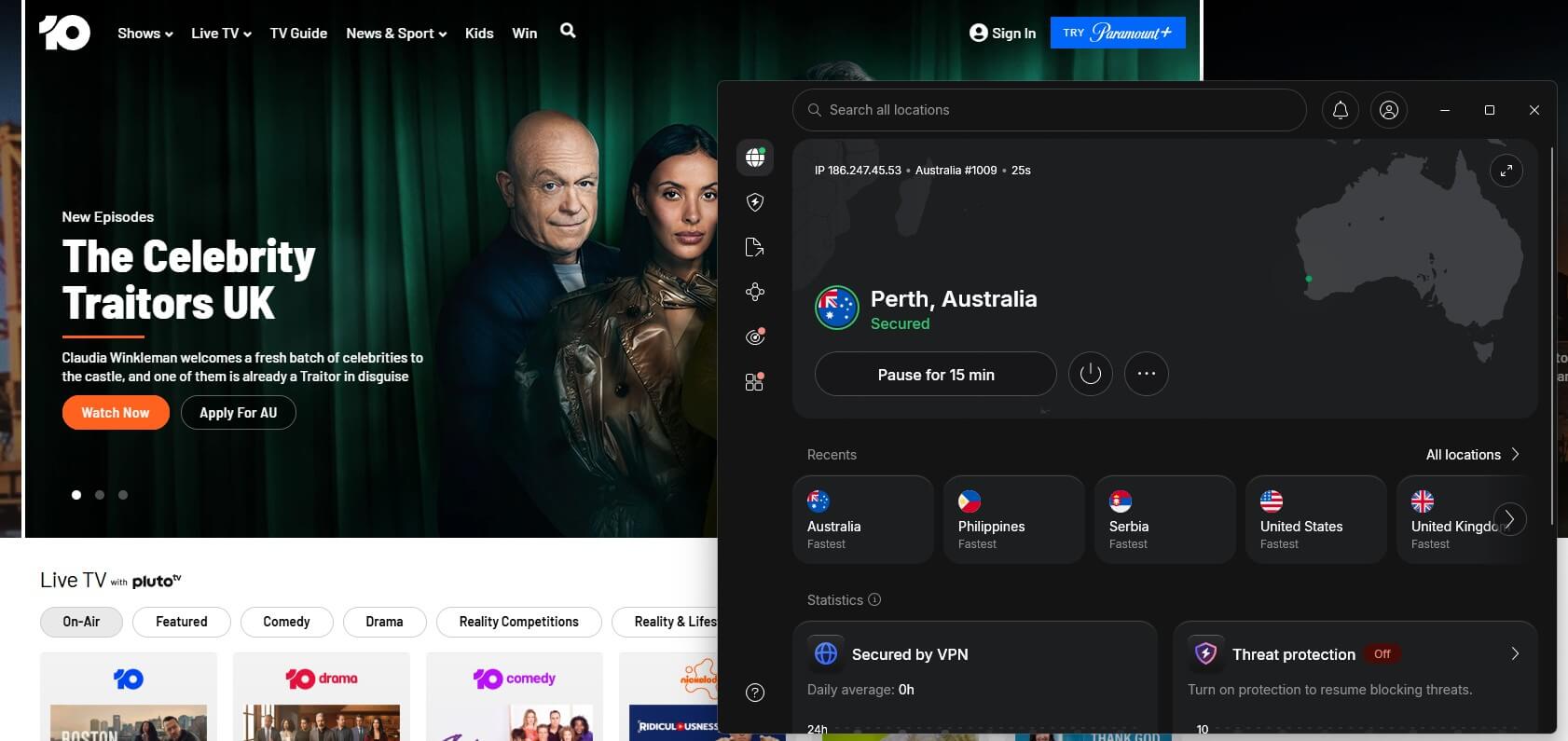This screenshot has height=741, width=1568.
Task: Open file sharing icon in VPN sidebar
Action: [755, 247]
